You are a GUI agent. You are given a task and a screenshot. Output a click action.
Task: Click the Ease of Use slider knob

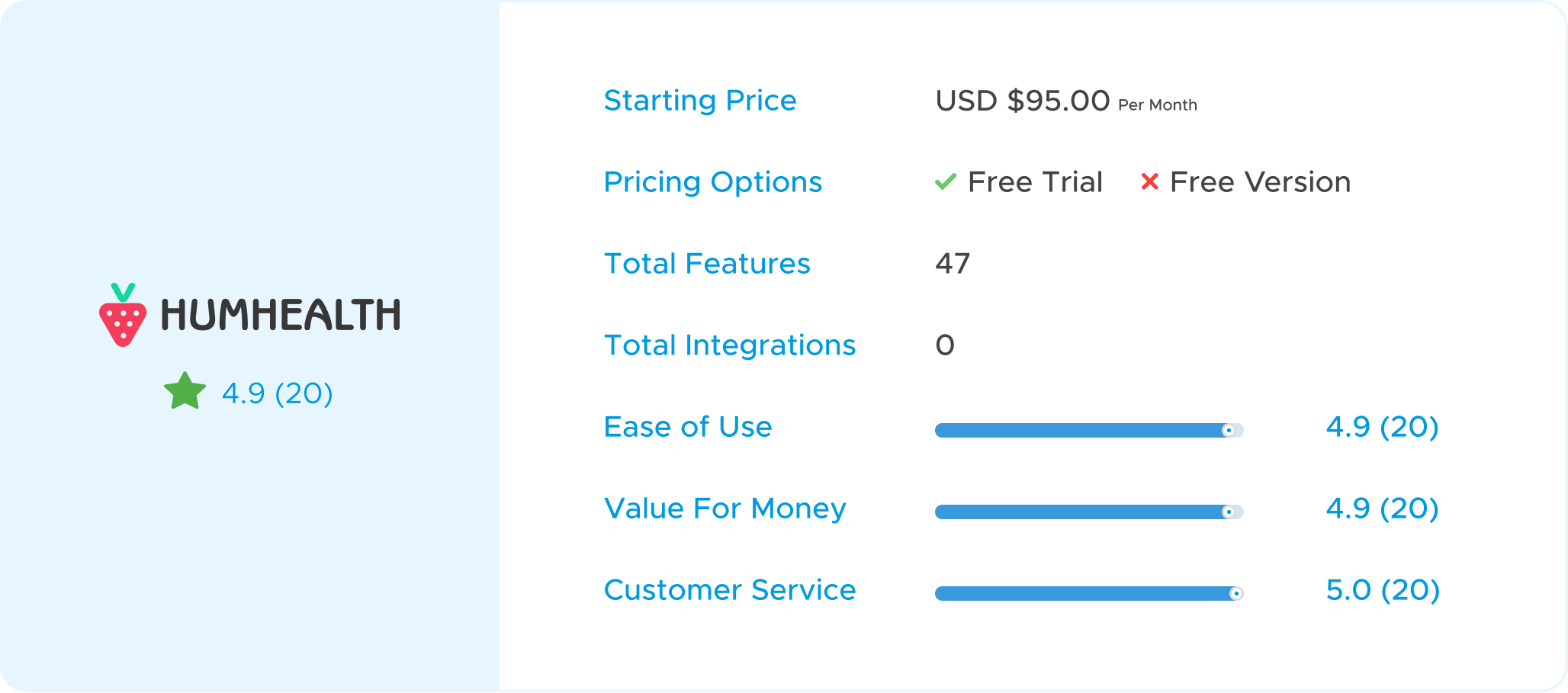tap(1229, 431)
